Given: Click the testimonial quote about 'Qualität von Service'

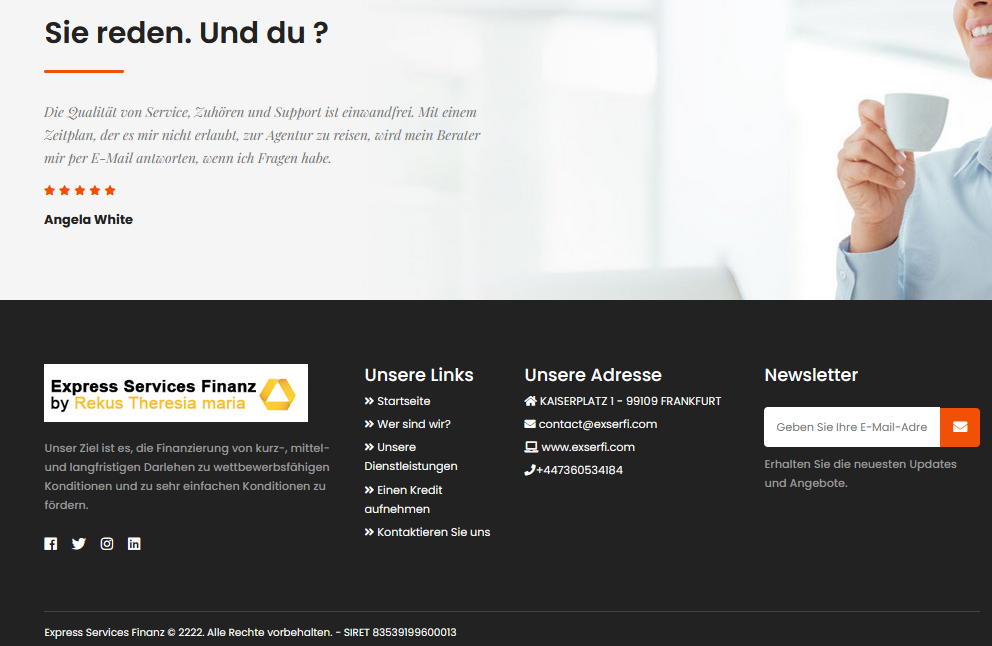Looking at the screenshot, I should (262, 135).
